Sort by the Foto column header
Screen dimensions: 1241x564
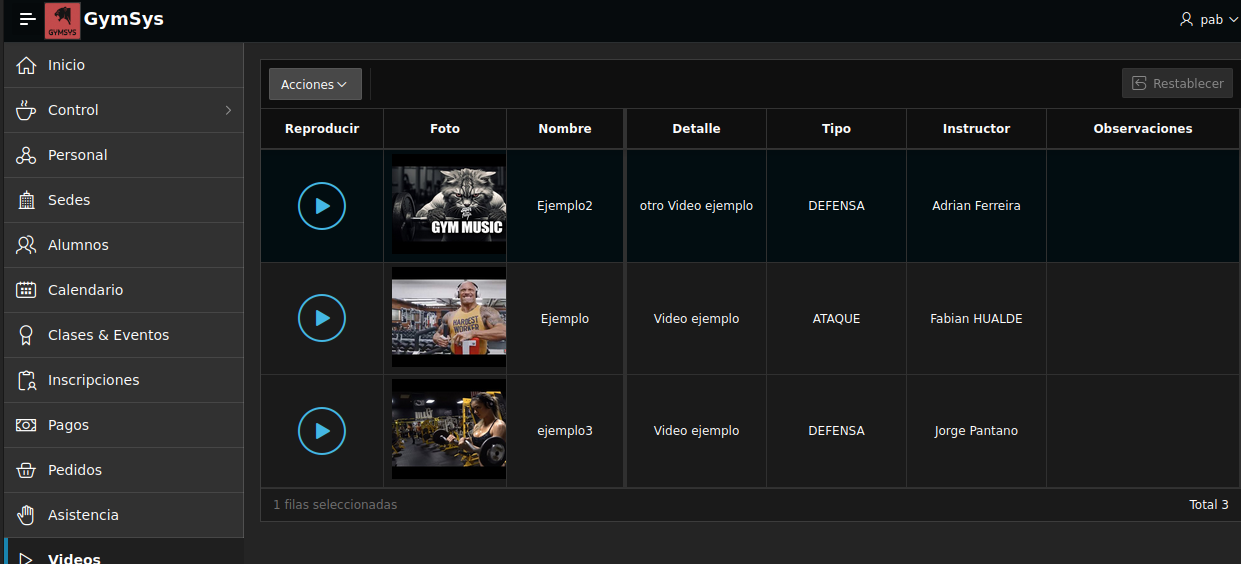coord(445,128)
